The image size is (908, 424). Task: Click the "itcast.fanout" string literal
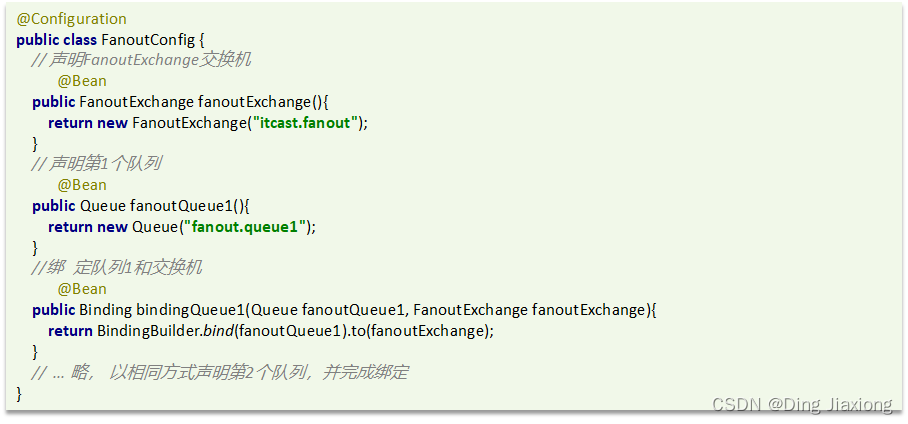tap(305, 123)
